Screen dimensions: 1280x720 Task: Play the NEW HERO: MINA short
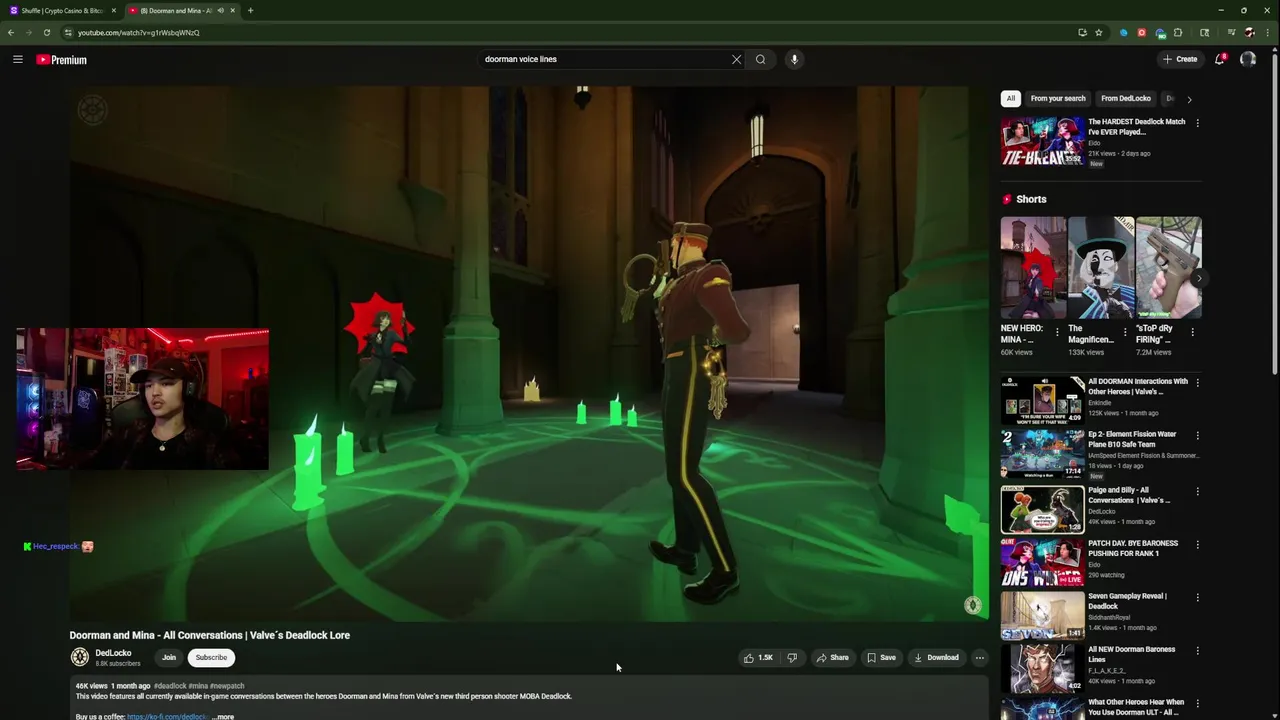pos(1033,268)
